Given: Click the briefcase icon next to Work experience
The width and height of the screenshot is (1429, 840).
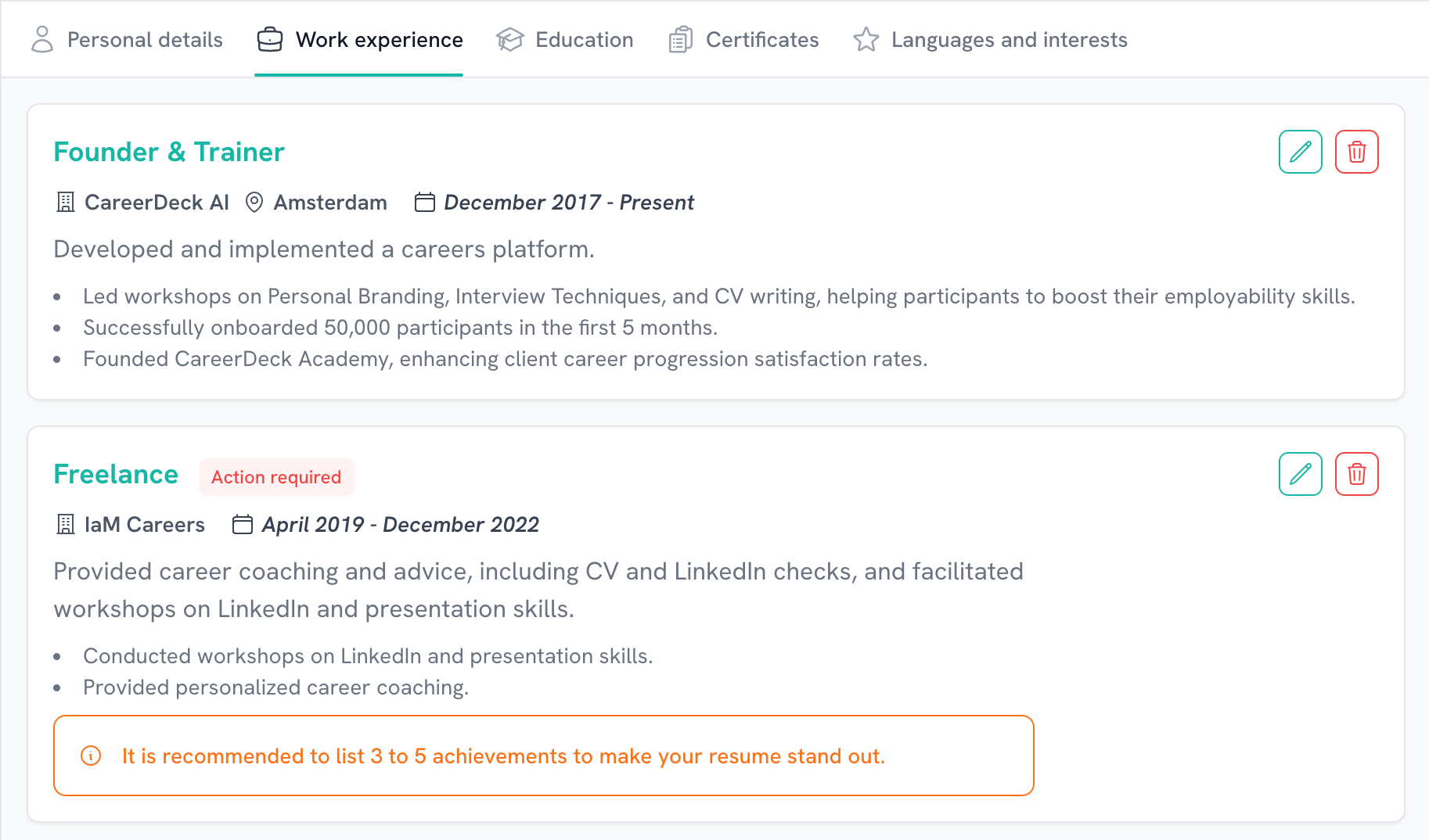Looking at the screenshot, I should pyautogui.click(x=269, y=39).
